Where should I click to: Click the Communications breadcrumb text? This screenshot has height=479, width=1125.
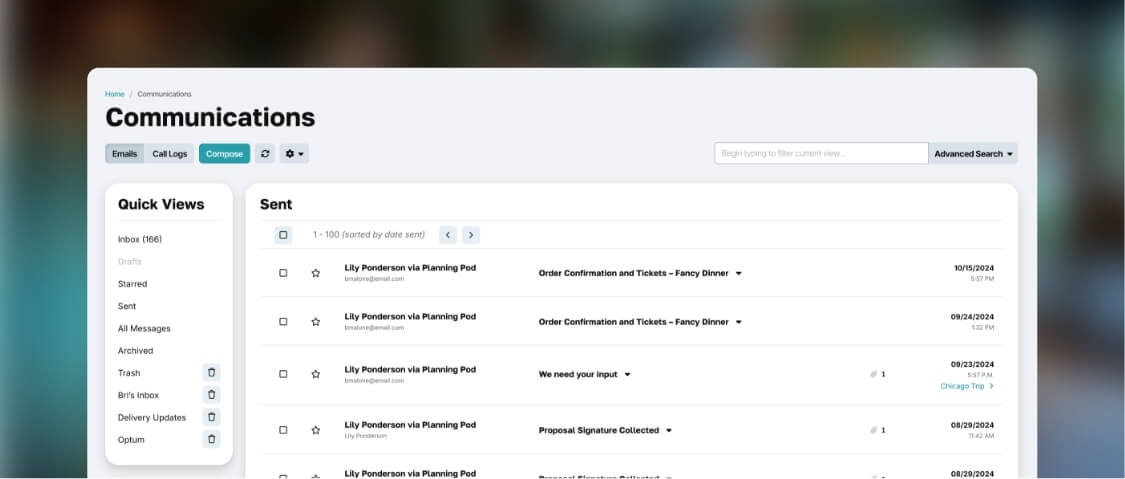click(164, 94)
